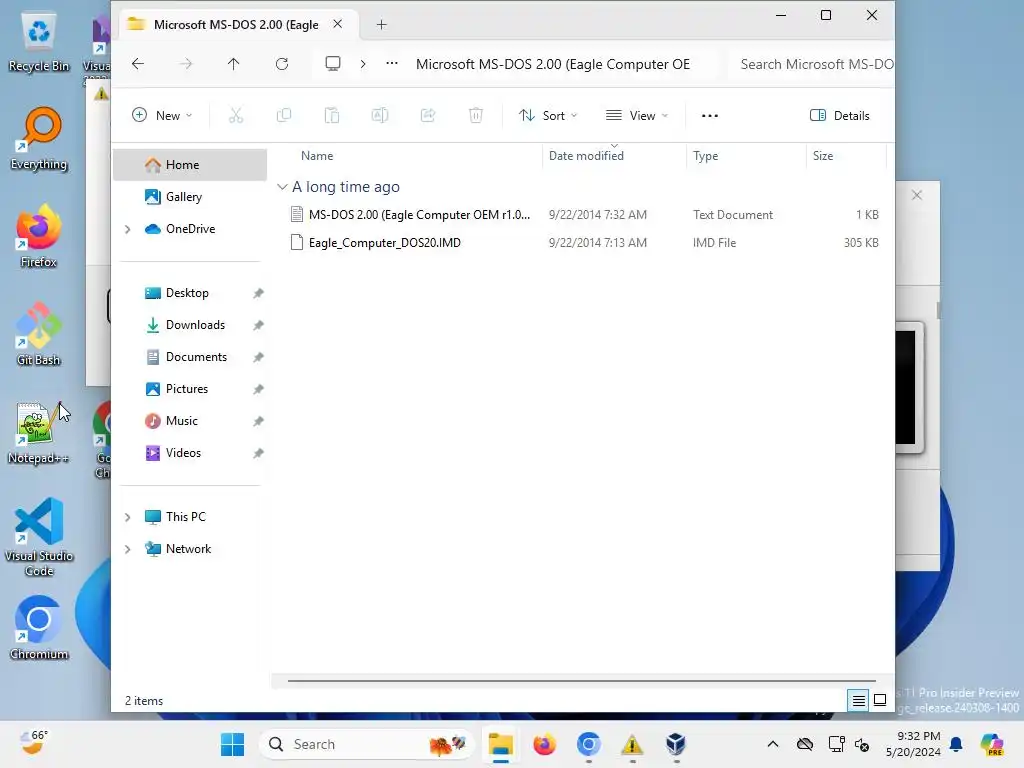This screenshot has width=1024, height=768.
Task: Open Chromium from the taskbar
Action: (x=588, y=744)
